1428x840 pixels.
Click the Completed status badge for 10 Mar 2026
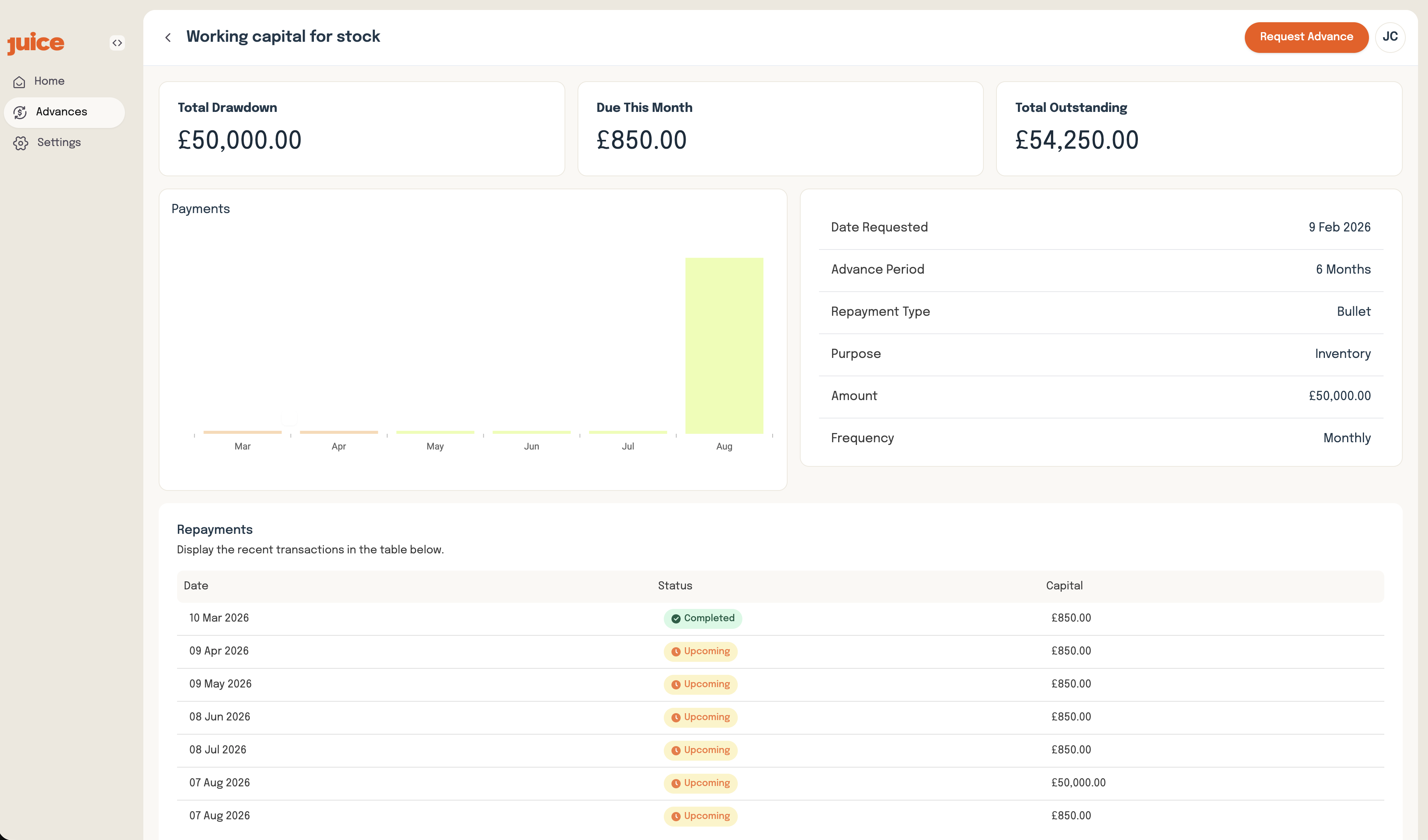703,619
